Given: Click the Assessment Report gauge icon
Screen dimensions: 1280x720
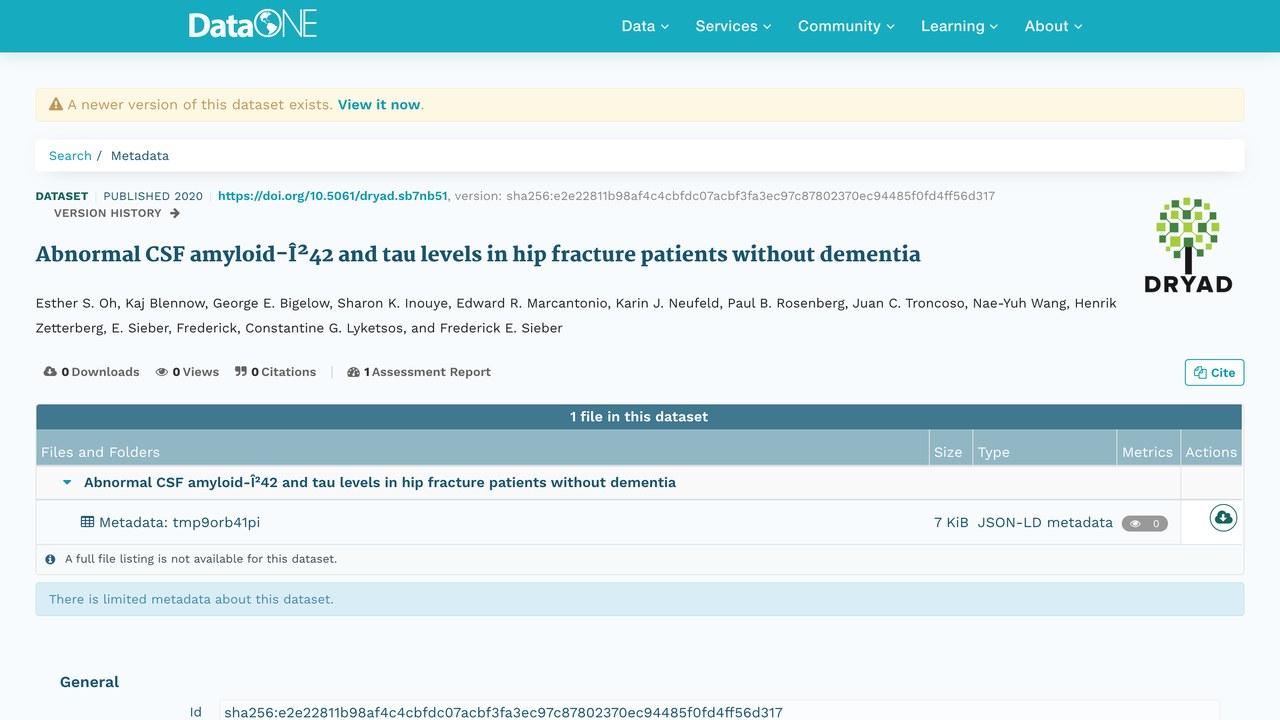Looking at the screenshot, I should point(353,372).
